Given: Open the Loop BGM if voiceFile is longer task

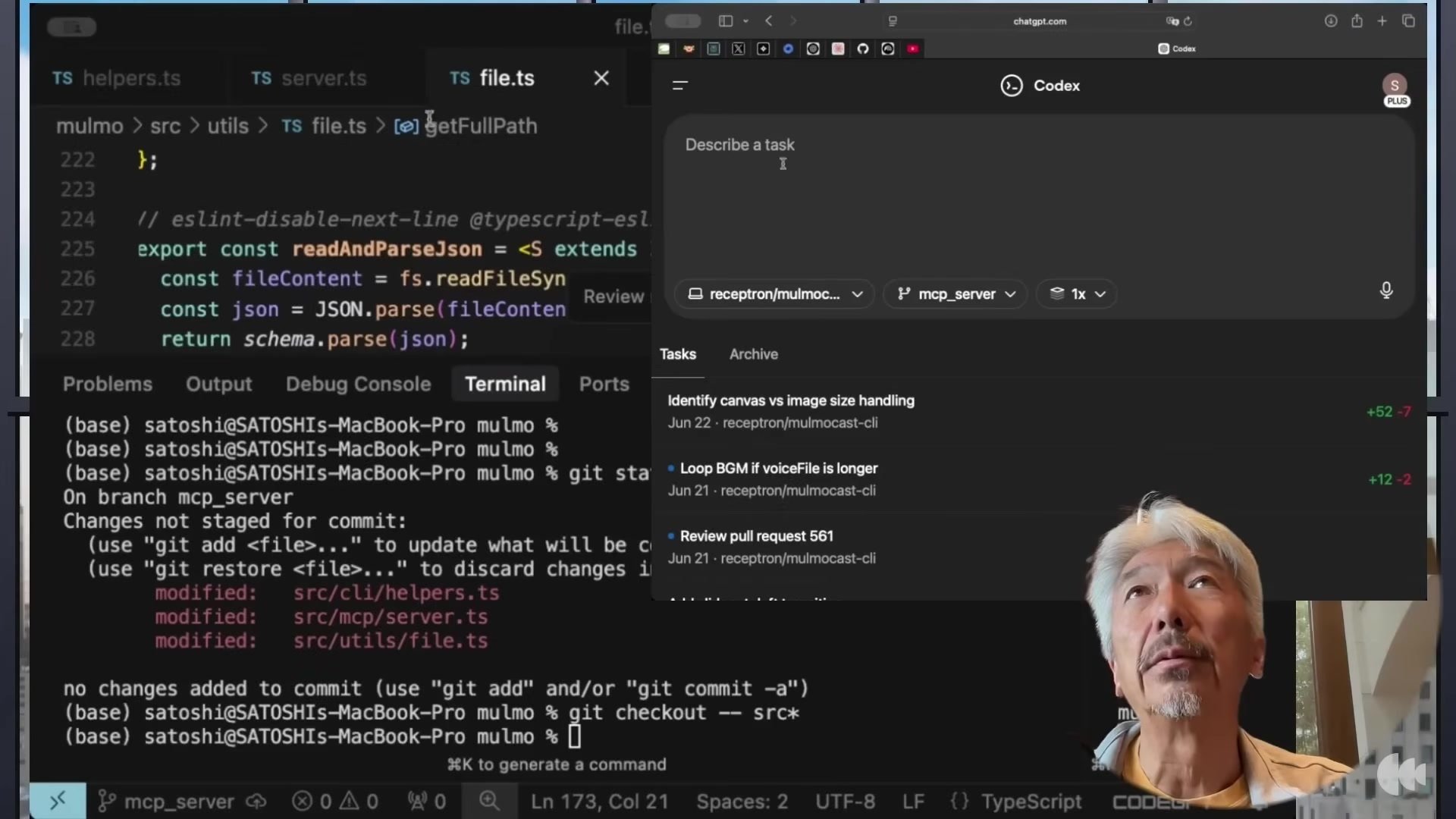Looking at the screenshot, I should coord(778,469).
